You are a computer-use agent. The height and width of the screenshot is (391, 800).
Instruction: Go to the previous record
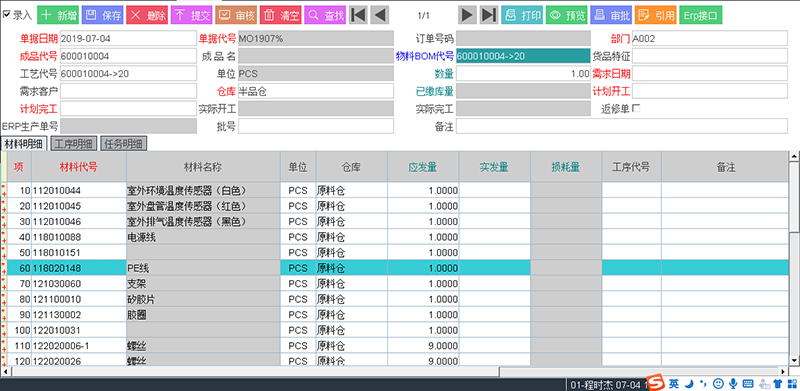379,15
